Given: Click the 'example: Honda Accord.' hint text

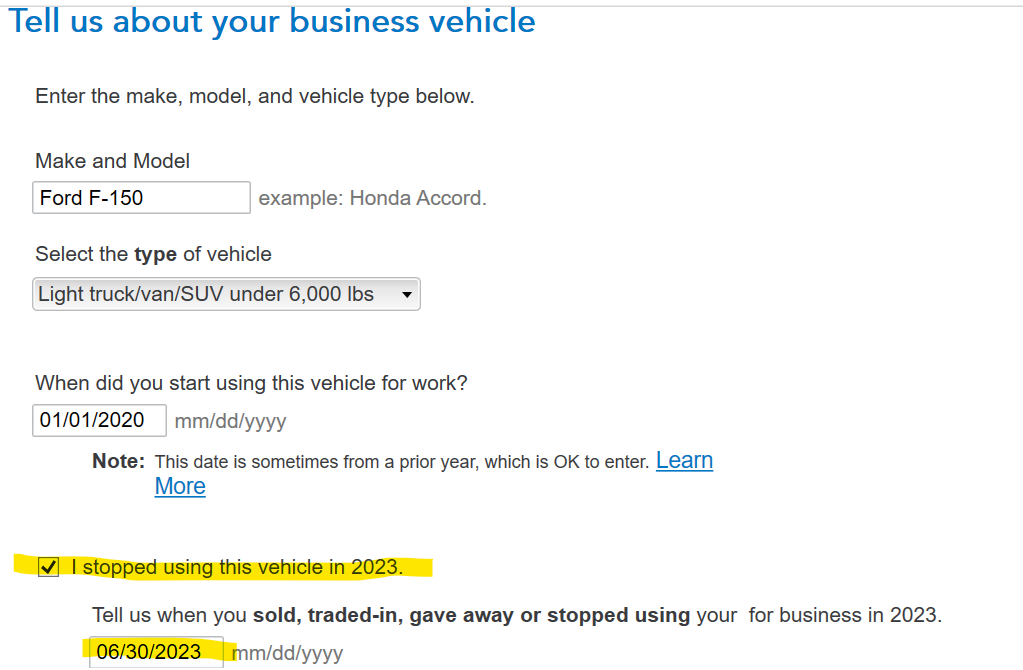Looking at the screenshot, I should [372, 198].
